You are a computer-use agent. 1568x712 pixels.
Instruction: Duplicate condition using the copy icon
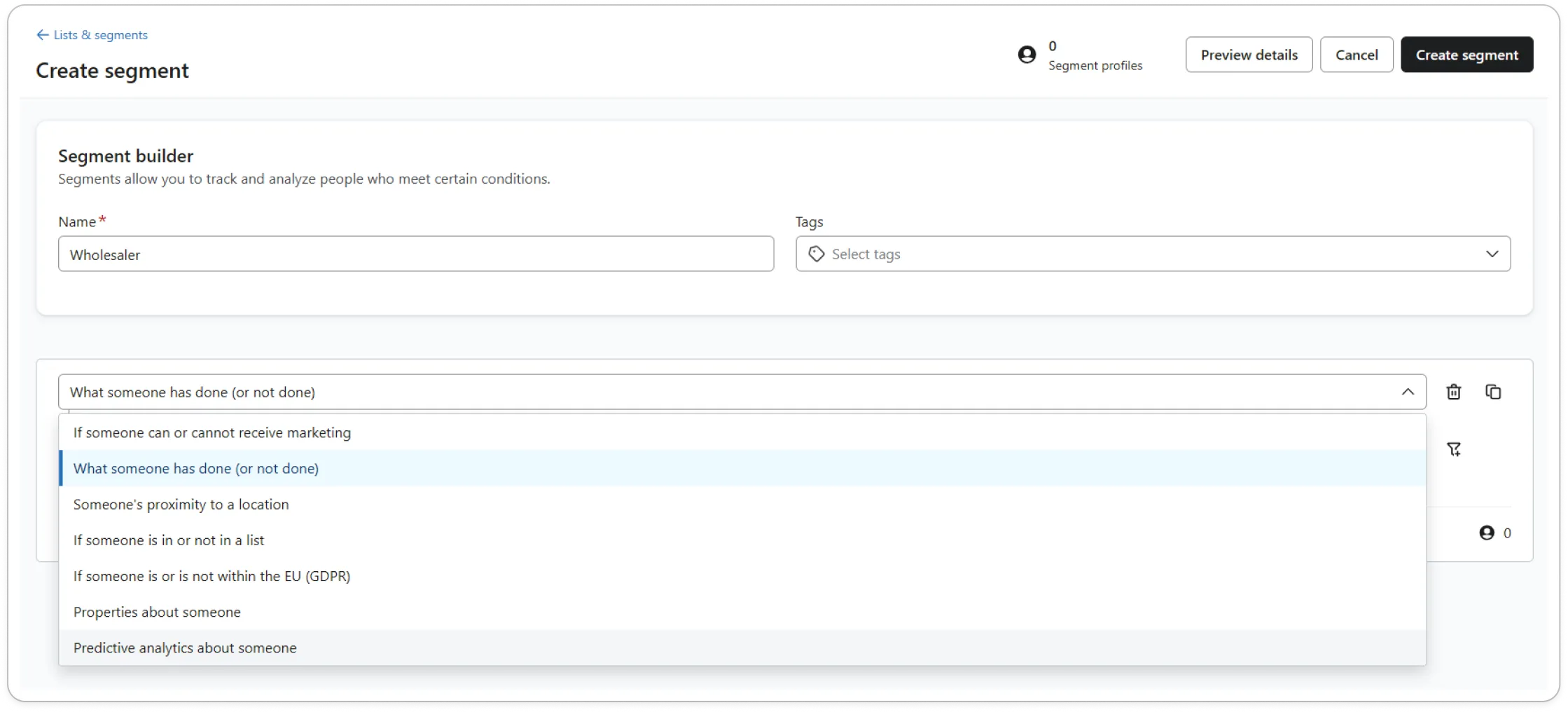coord(1492,392)
